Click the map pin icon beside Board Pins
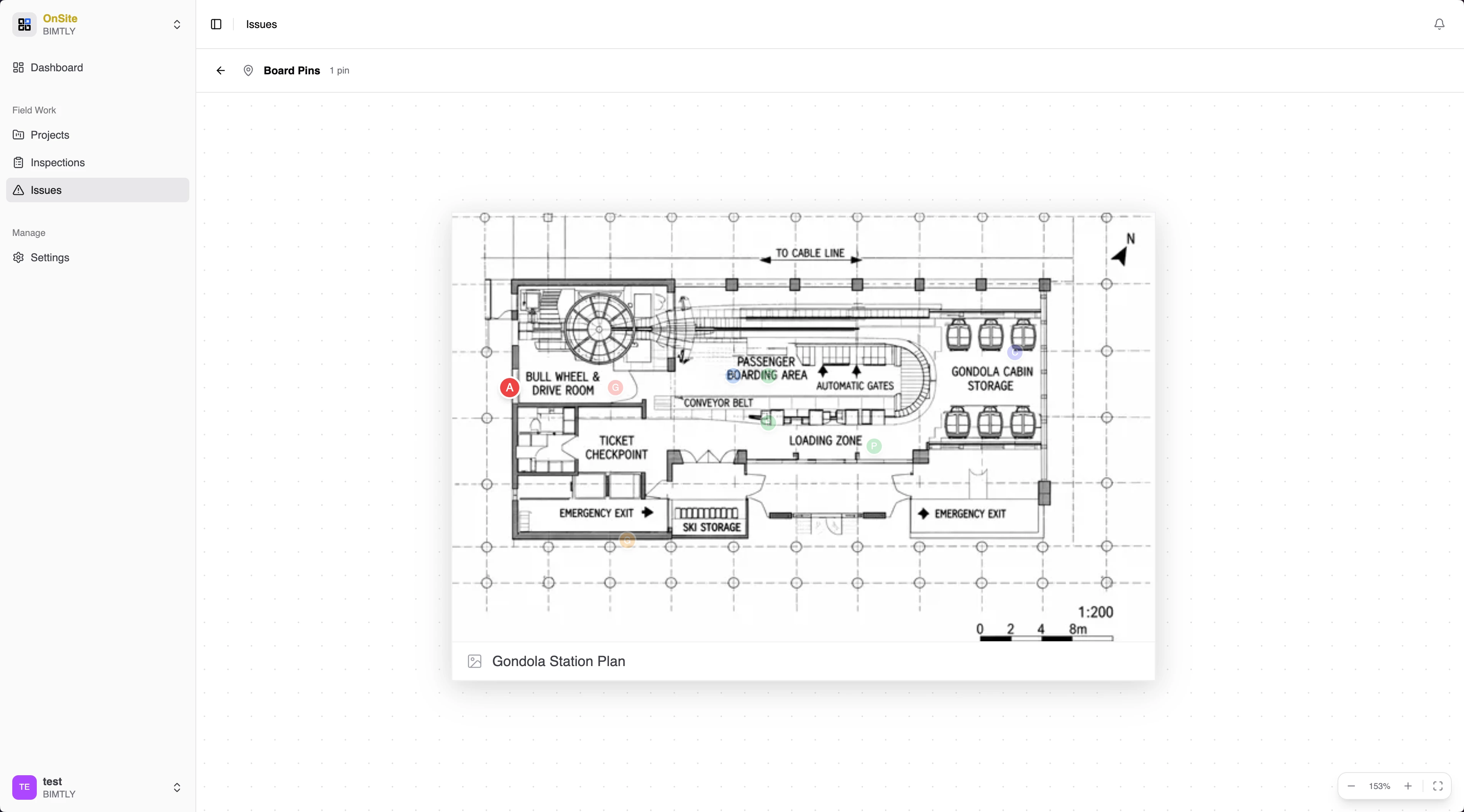This screenshot has height=812, width=1464. (248, 70)
